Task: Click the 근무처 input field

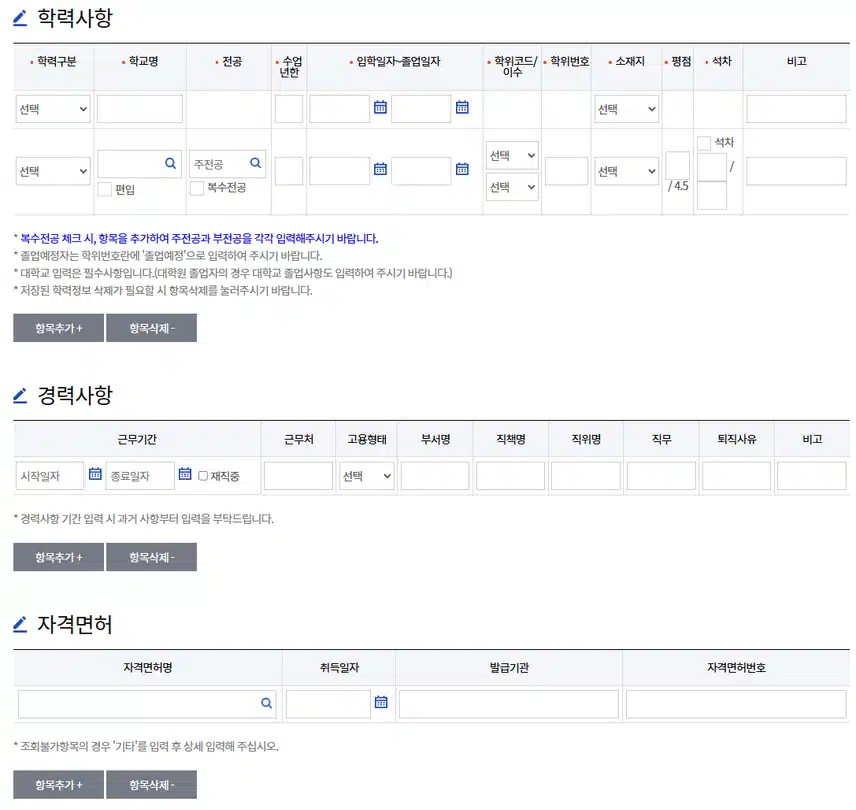Action: [299, 476]
